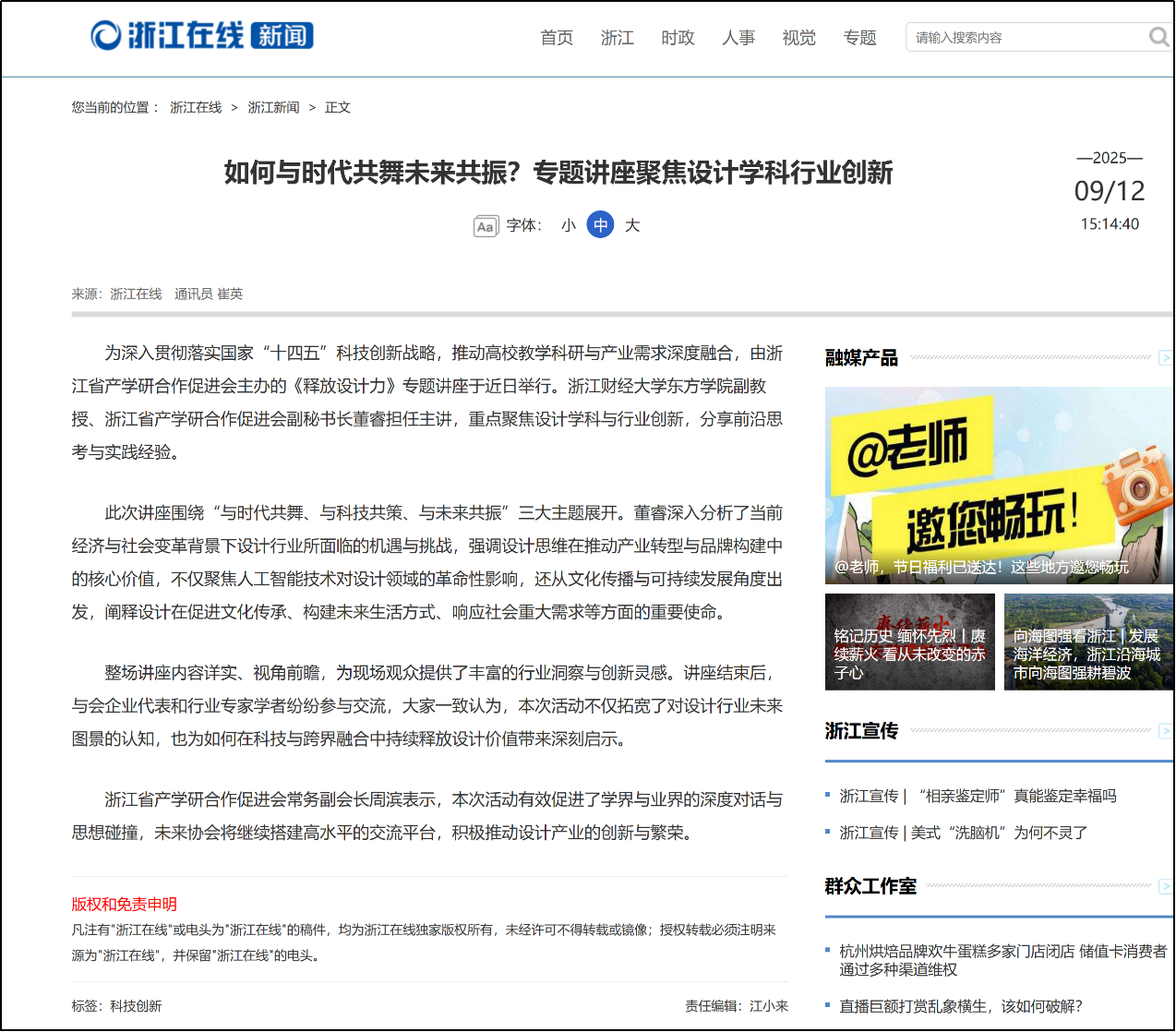
Task: Open the 视觉 navigation section
Action: (798, 38)
